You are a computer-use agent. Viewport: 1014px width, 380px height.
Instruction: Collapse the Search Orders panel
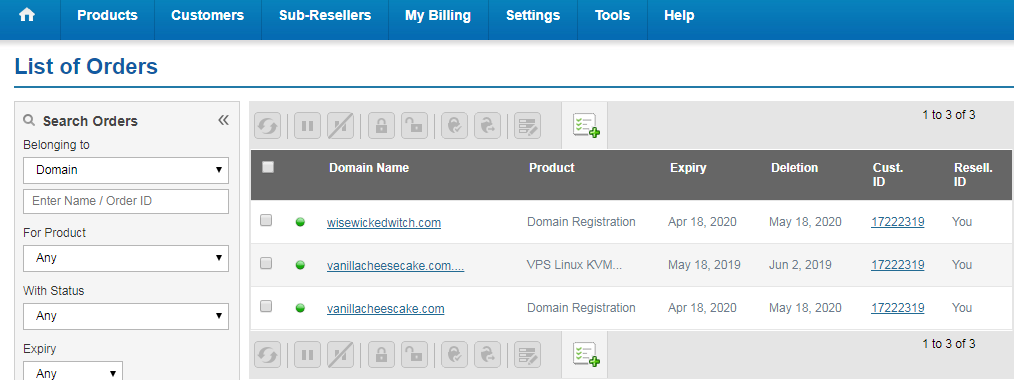tap(223, 120)
